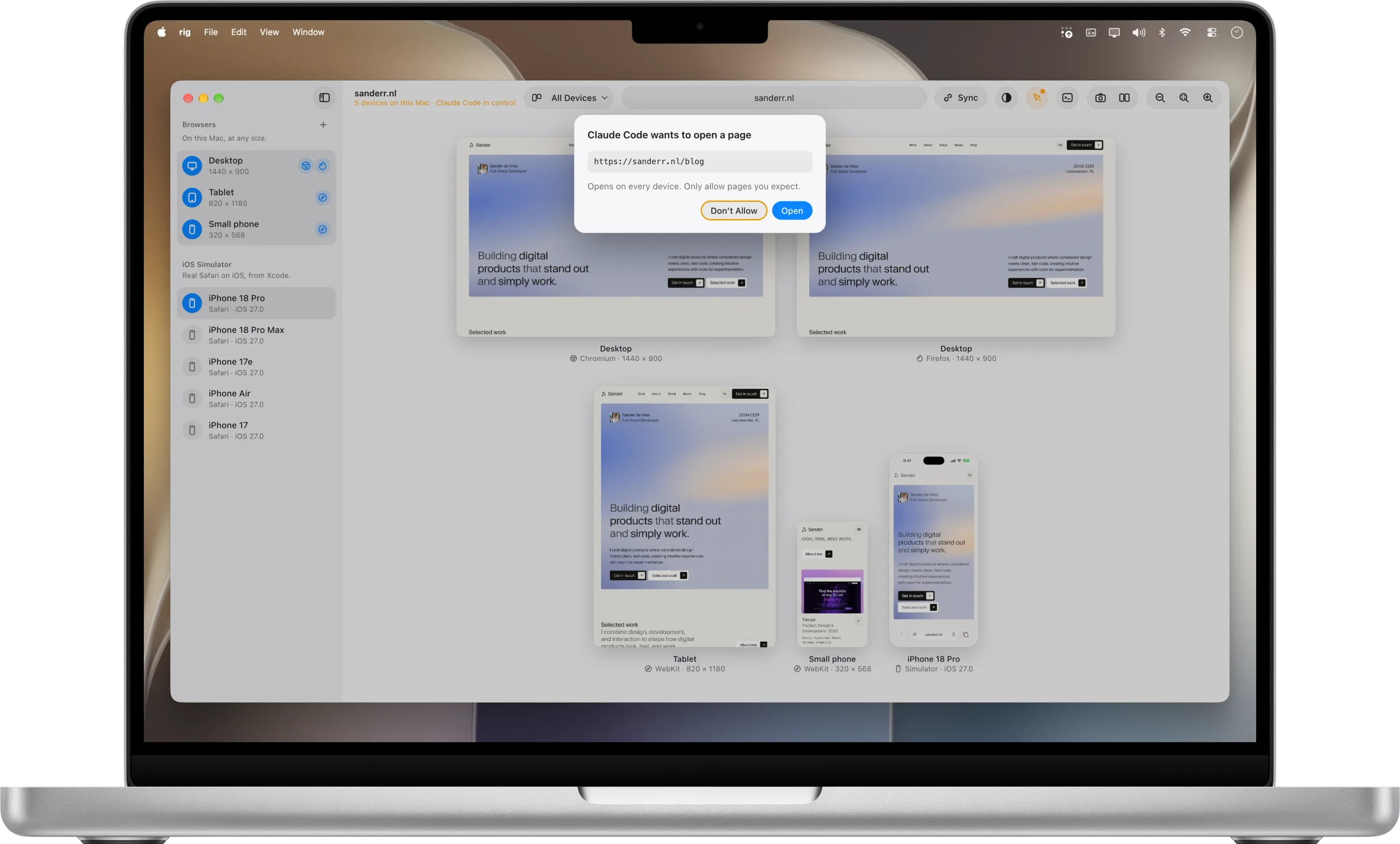Click the split view columns icon
This screenshot has width=1400, height=844.
(x=1125, y=97)
